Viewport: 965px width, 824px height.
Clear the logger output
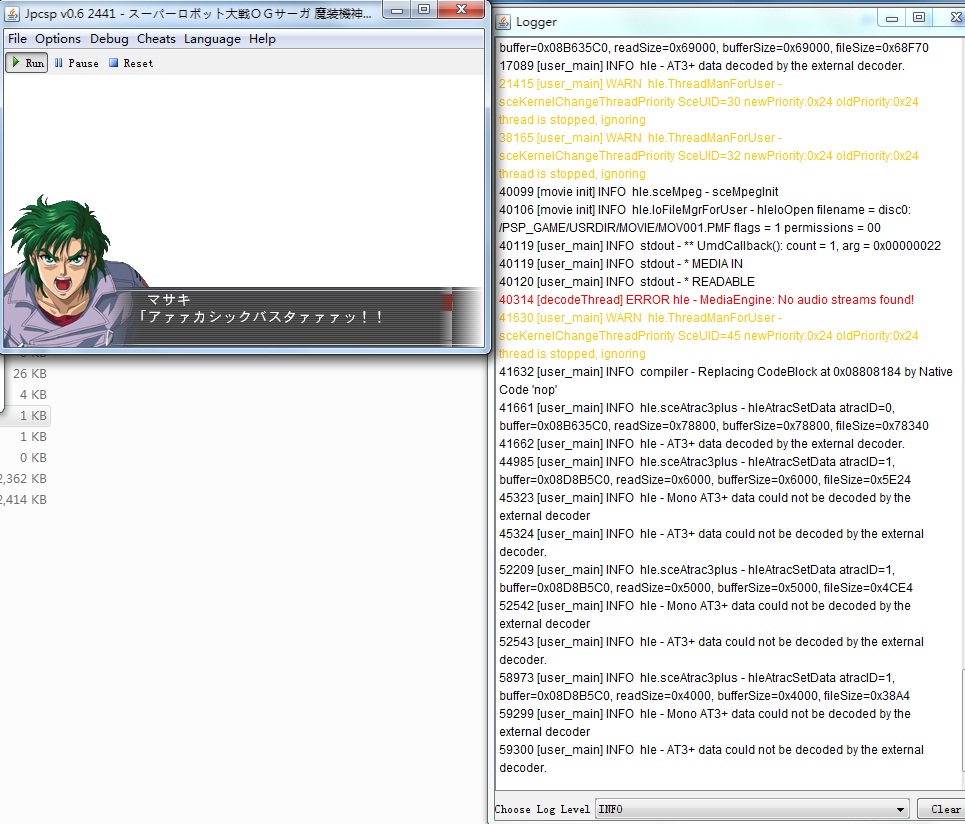pyautogui.click(x=944, y=809)
